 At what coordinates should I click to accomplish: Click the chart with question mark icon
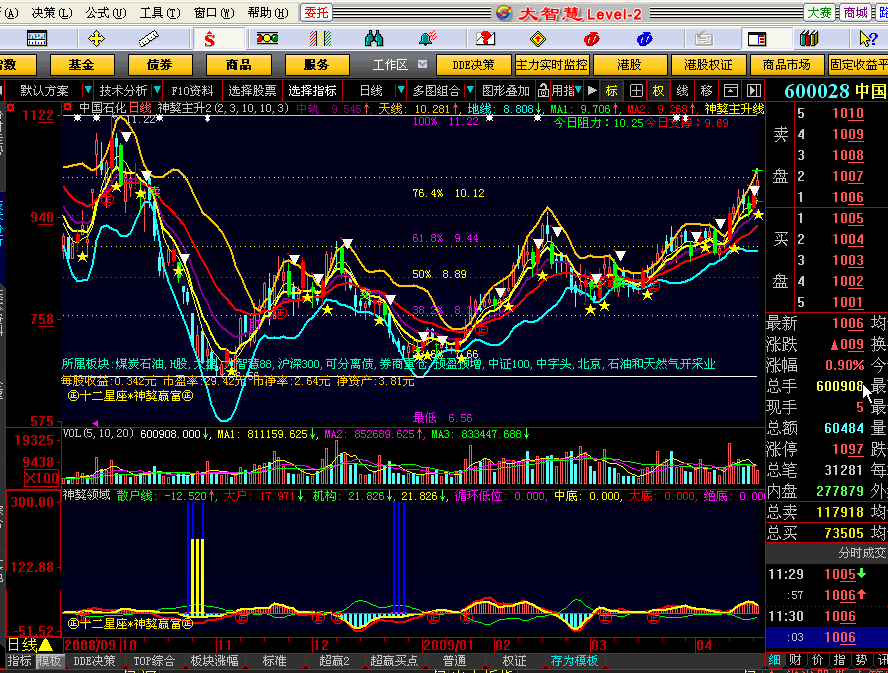485,39
